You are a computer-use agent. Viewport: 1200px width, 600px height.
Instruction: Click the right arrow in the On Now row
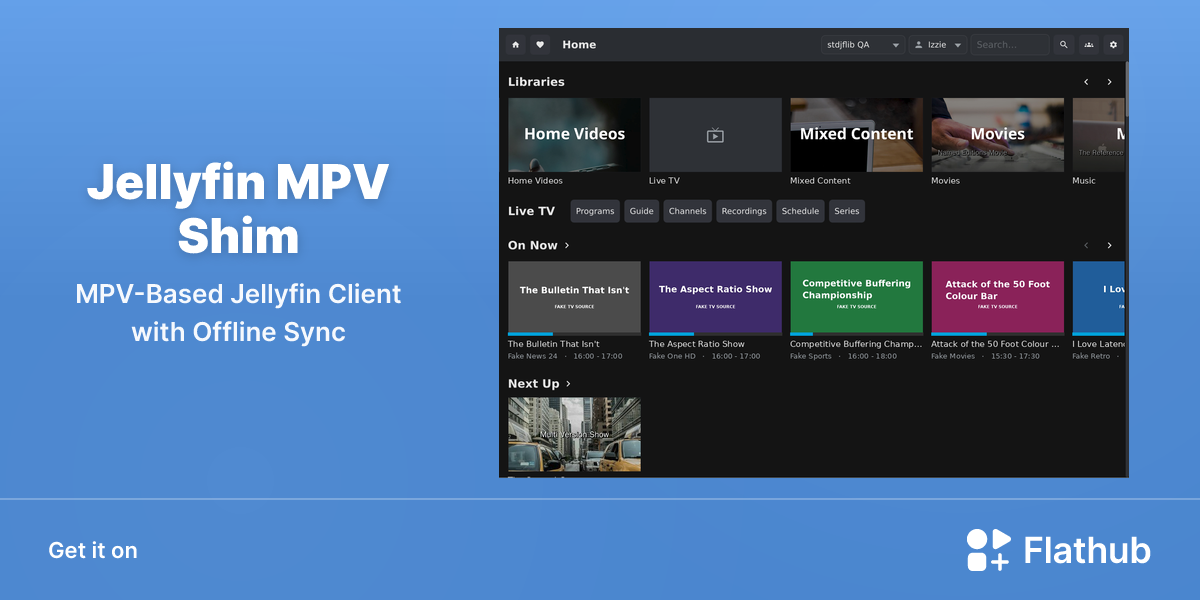coord(1109,245)
